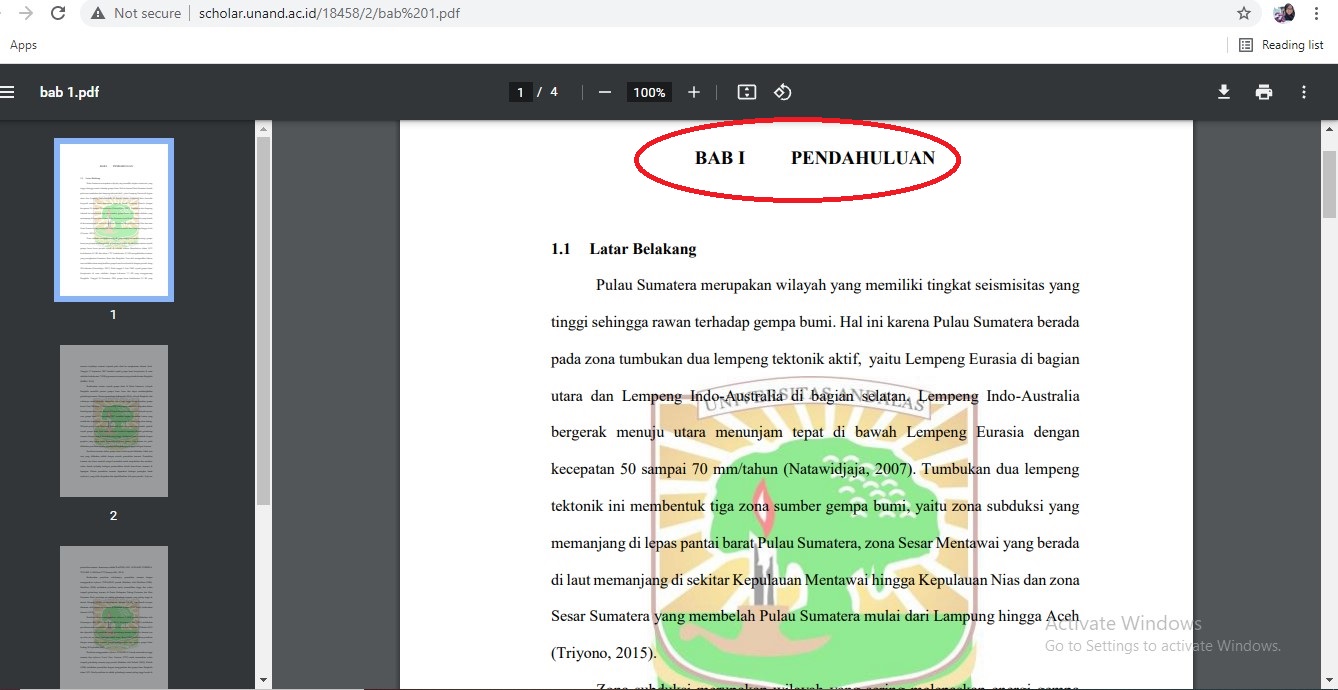Image resolution: width=1338 pixels, height=690 pixels.
Task: Bookmark this page with the star icon
Action: (x=1244, y=14)
